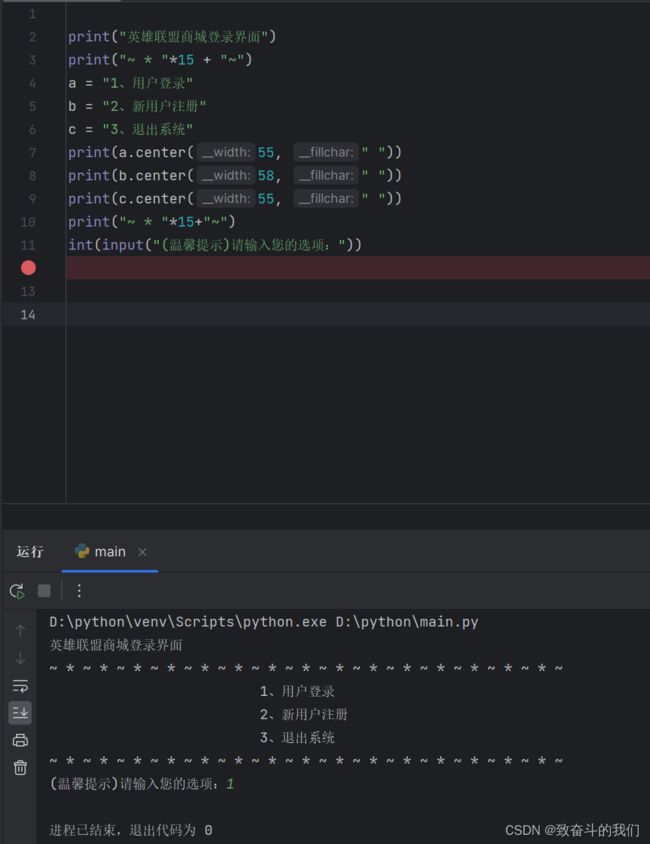Viewport: 650px width, 844px height.
Task: Click the Python icon on main tab
Action: coord(82,551)
